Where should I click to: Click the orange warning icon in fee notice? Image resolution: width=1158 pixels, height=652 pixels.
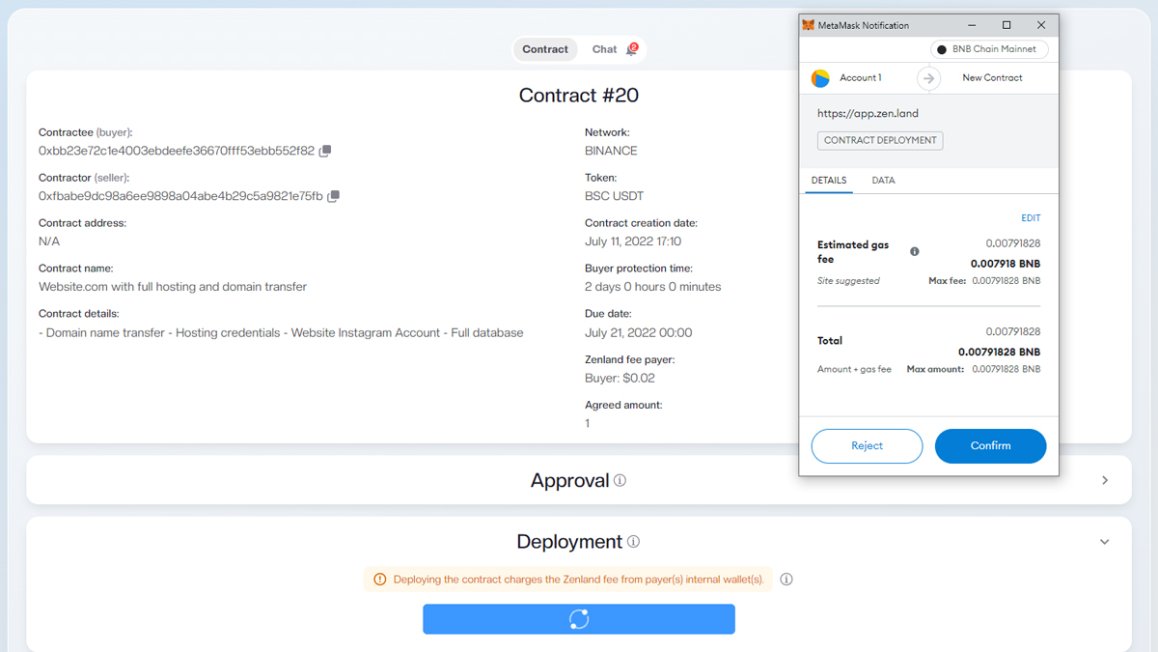(380, 579)
